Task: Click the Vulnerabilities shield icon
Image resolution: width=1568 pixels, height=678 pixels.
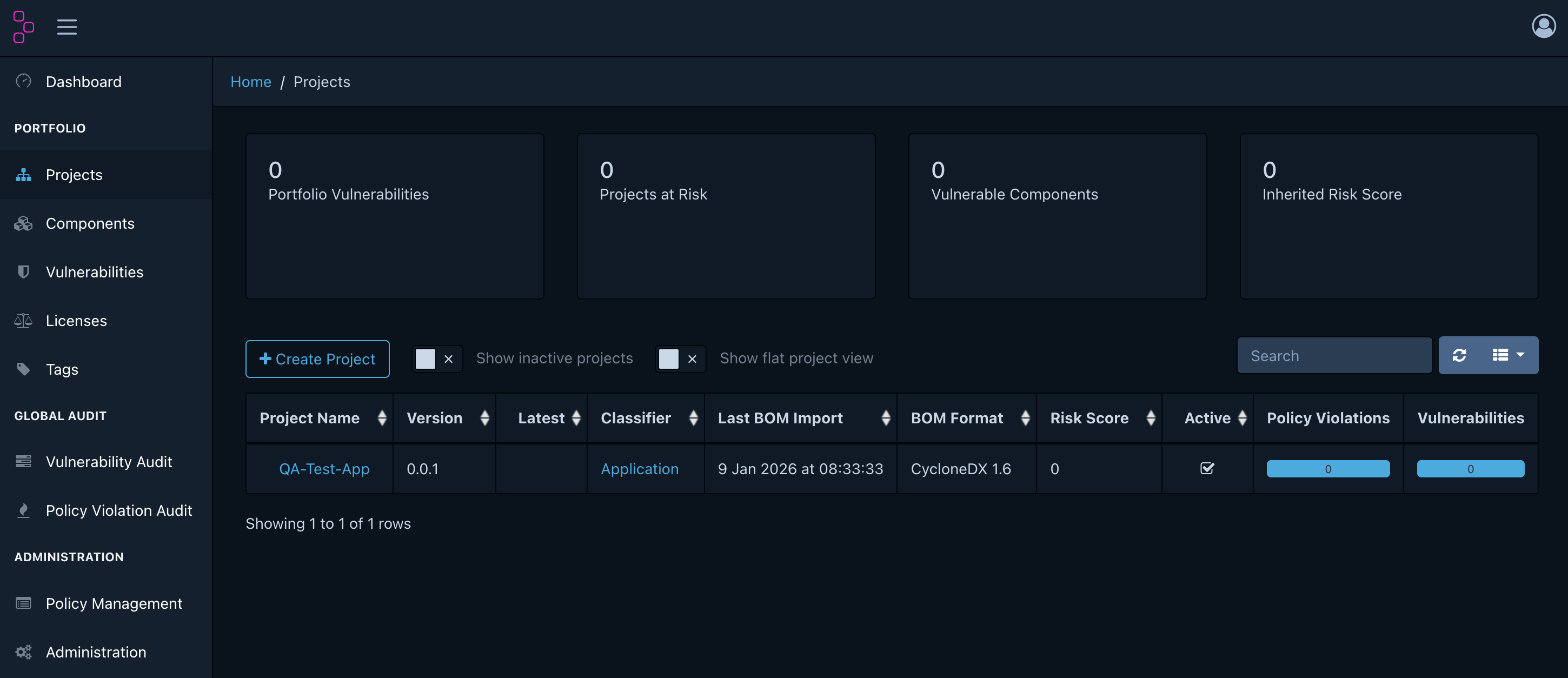Action: coord(23,272)
